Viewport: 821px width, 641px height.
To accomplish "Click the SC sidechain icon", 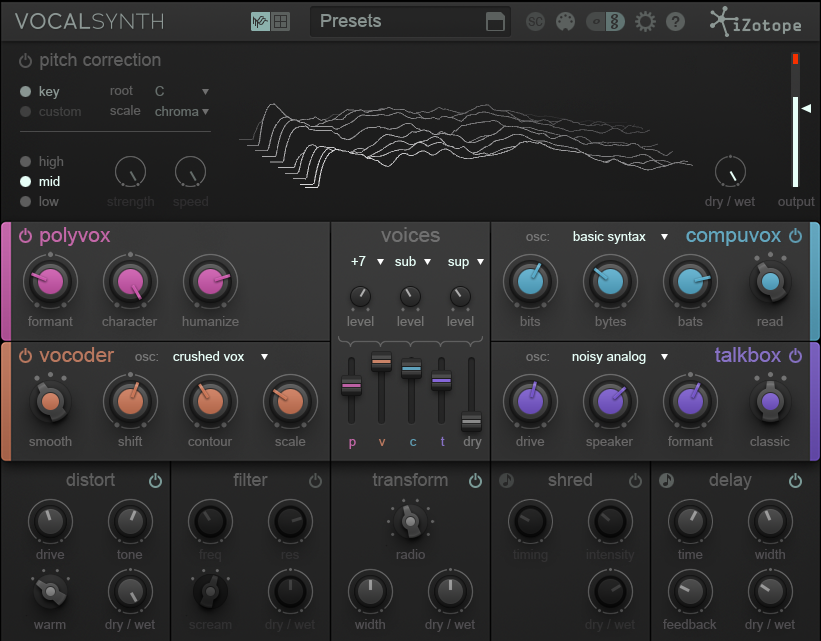I will point(535,22).
